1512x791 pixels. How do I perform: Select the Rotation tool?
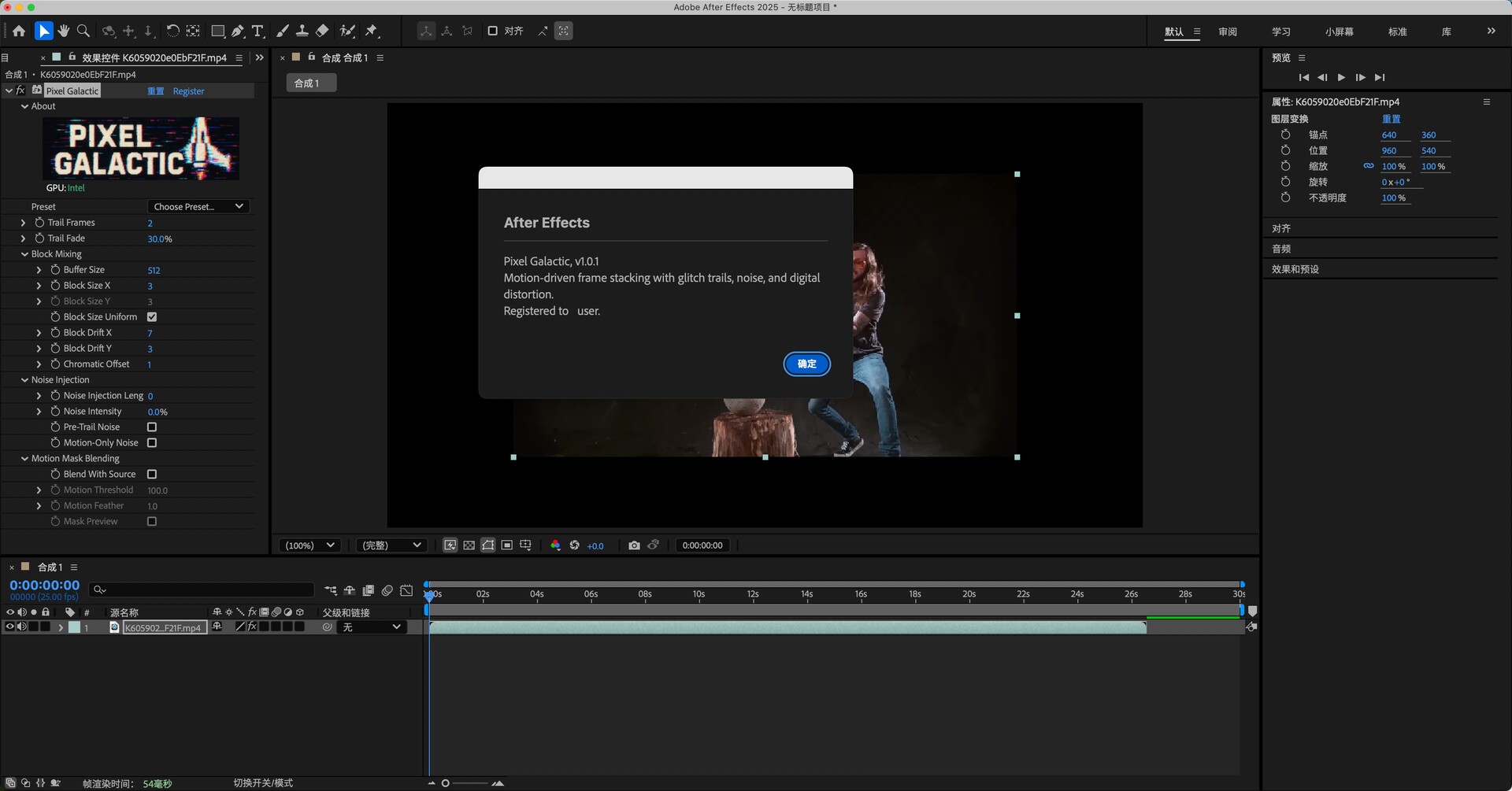[172, 31]
